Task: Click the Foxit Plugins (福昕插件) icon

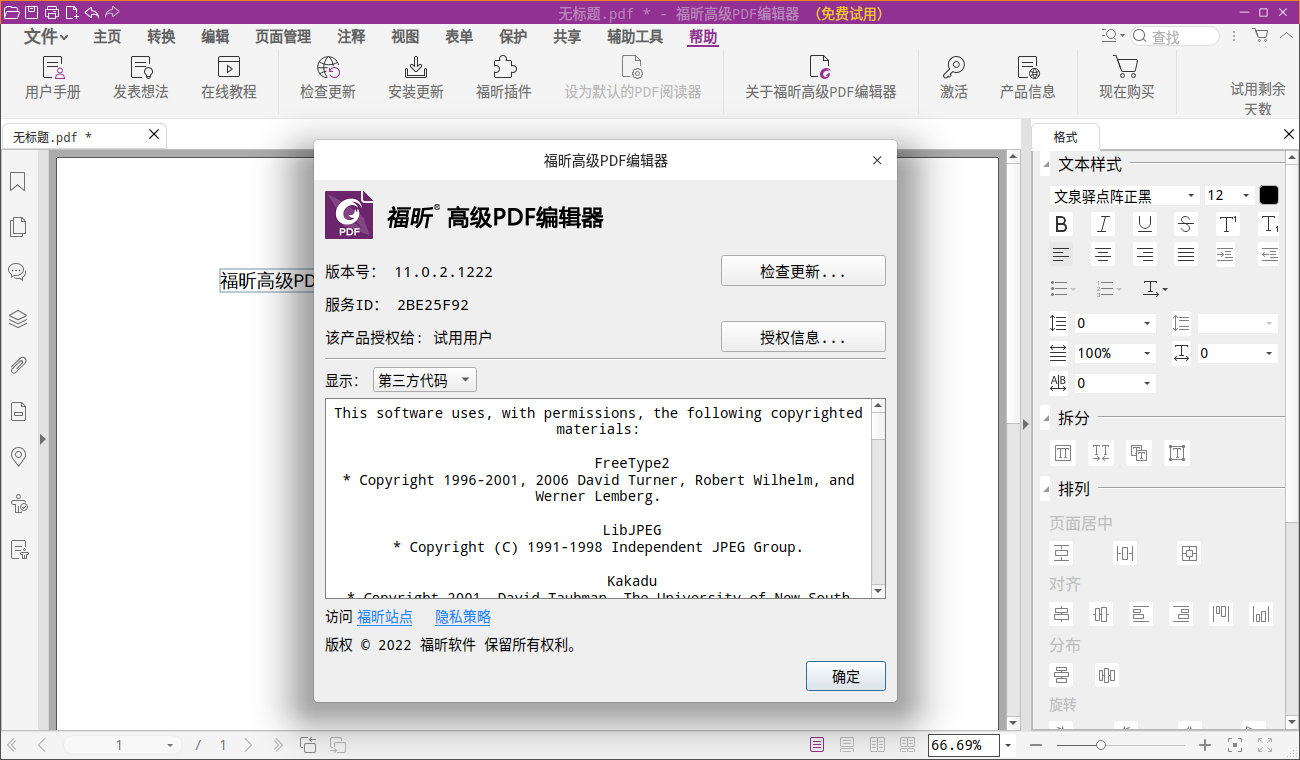Action: (503, 69)
